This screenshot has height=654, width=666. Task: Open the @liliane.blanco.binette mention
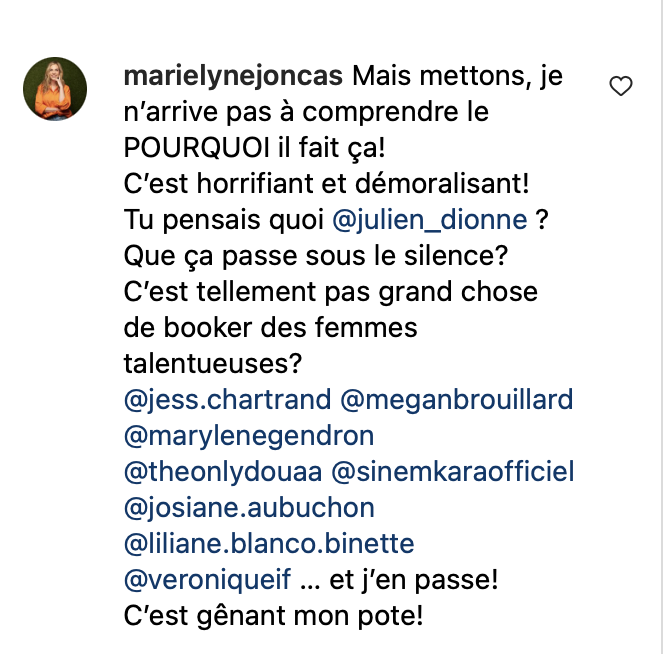pyautogui.click(x=269, y=544)
